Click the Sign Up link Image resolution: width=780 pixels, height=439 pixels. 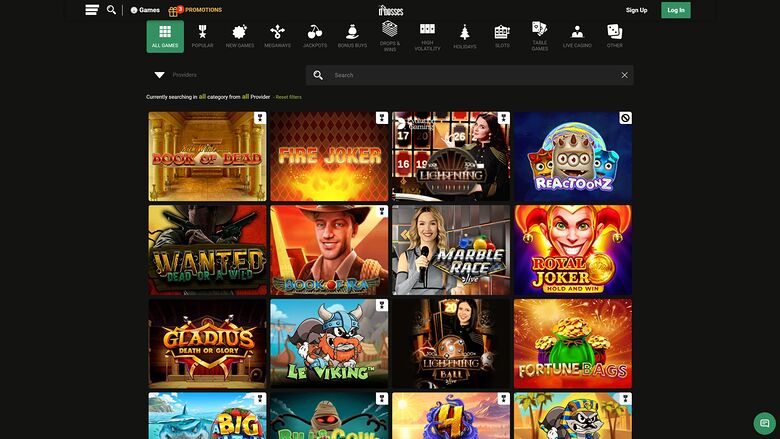[636, 10]
